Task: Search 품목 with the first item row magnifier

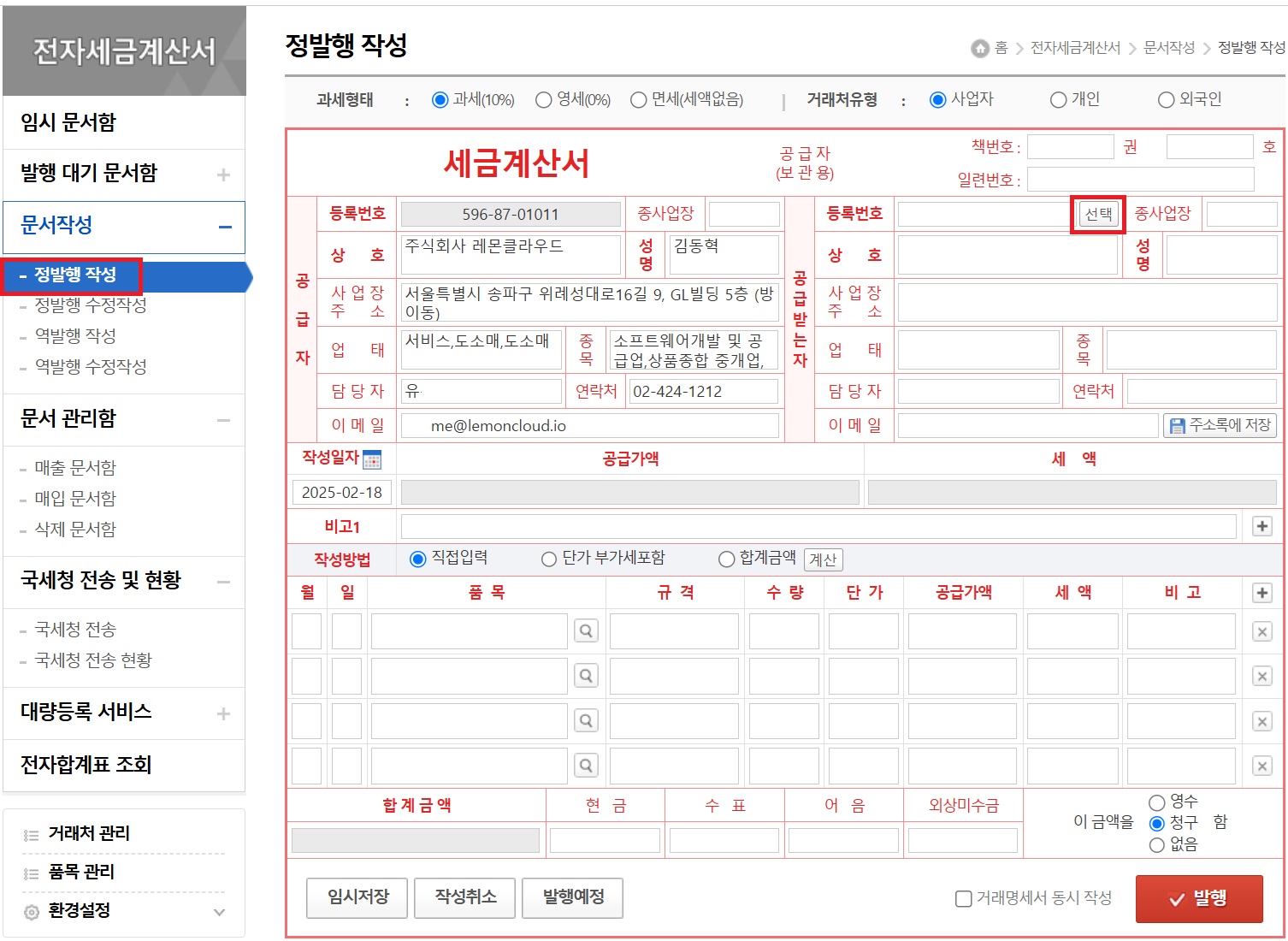Action: [586, 631]
